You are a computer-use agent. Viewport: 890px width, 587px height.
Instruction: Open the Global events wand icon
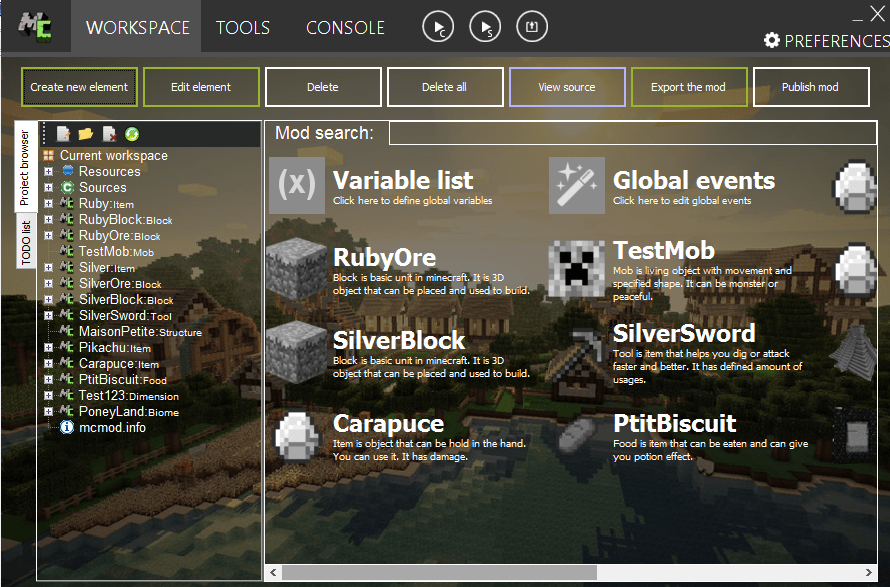pos(577,186)
